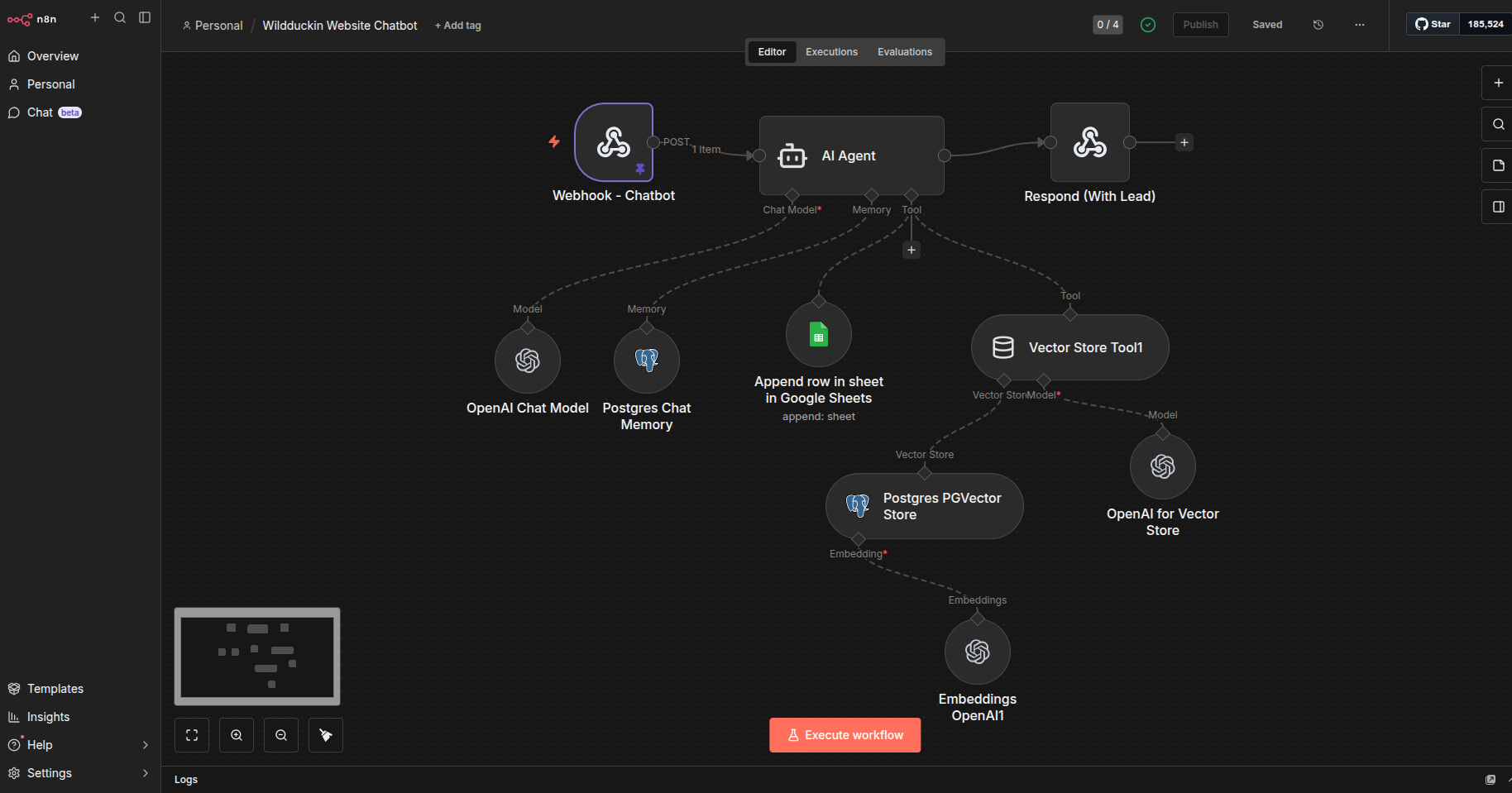Fit workflow to view with zoom-to-fit icon
Screen dimensions: 1512x793
pos(192,735)
